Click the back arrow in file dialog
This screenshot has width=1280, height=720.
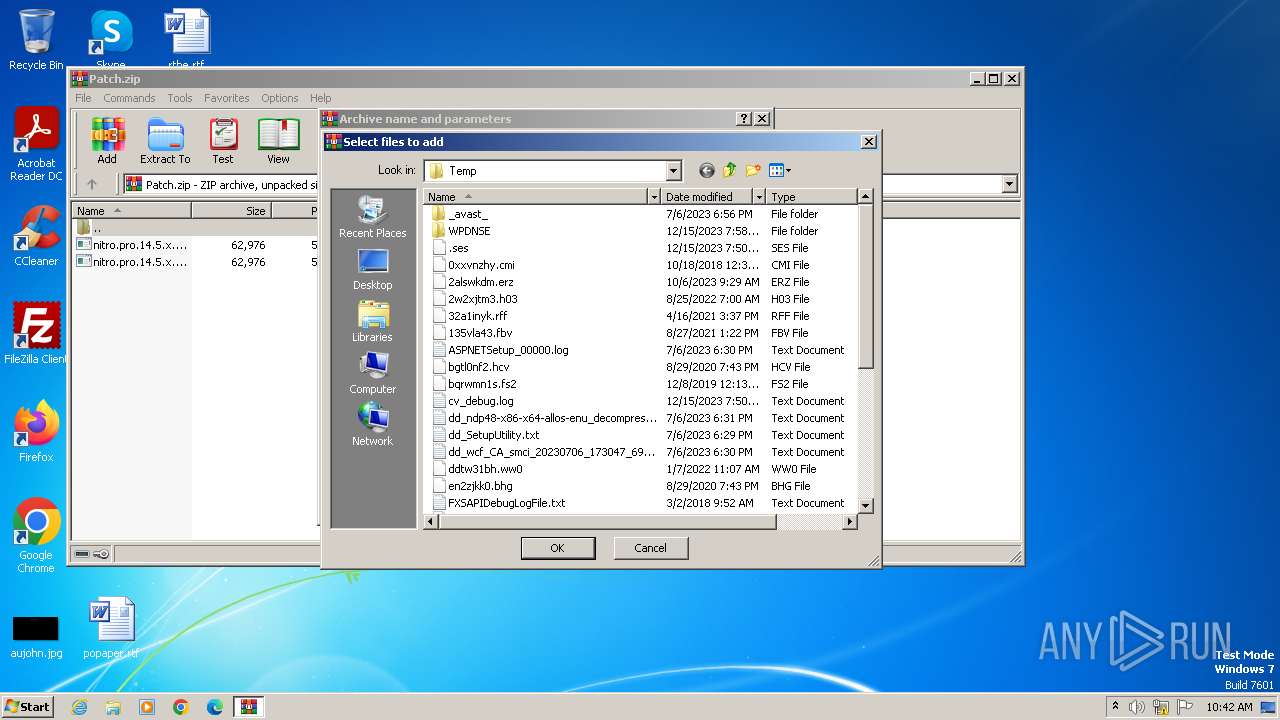point(707,171)
